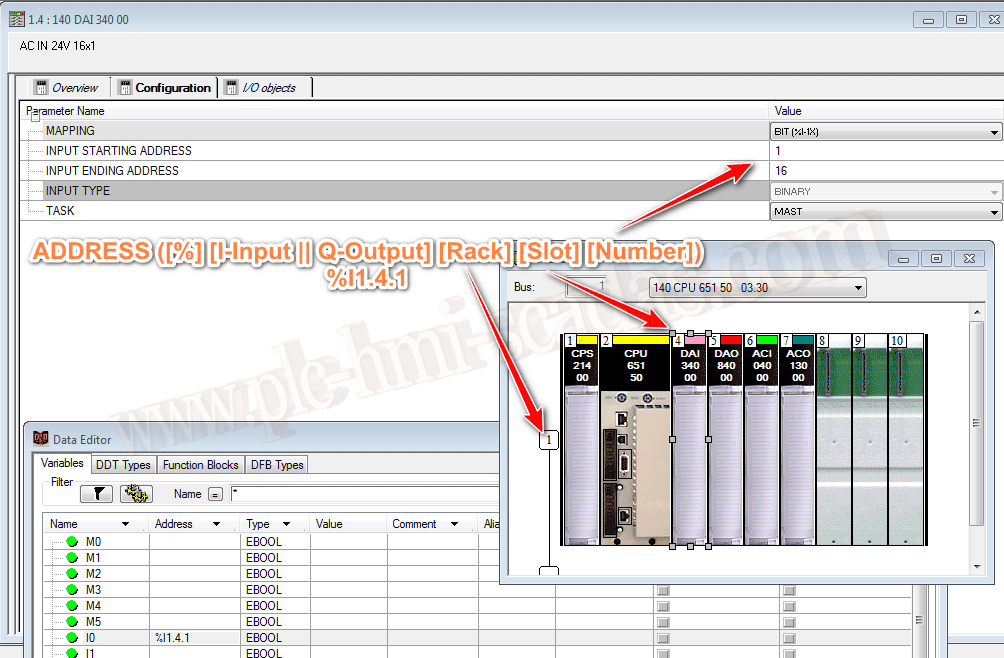Click empty slot 8 in the rack
1004x658 pixels.
click(x=834, y=450)
